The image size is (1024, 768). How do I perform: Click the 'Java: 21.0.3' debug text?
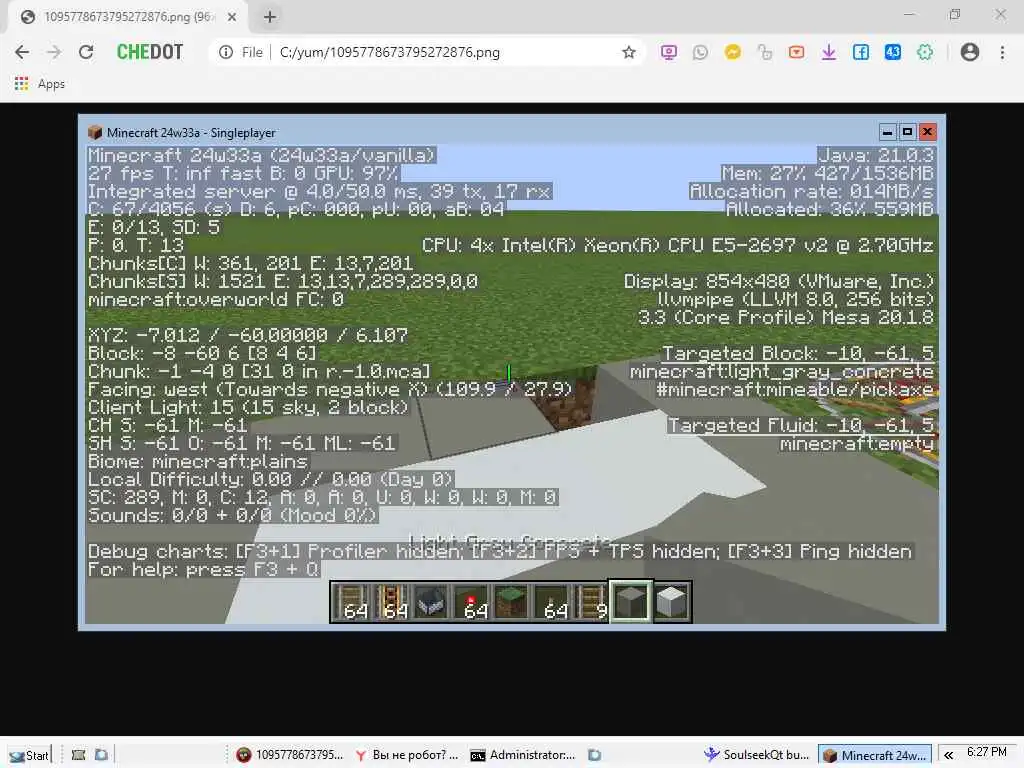[x=876, y=155]
